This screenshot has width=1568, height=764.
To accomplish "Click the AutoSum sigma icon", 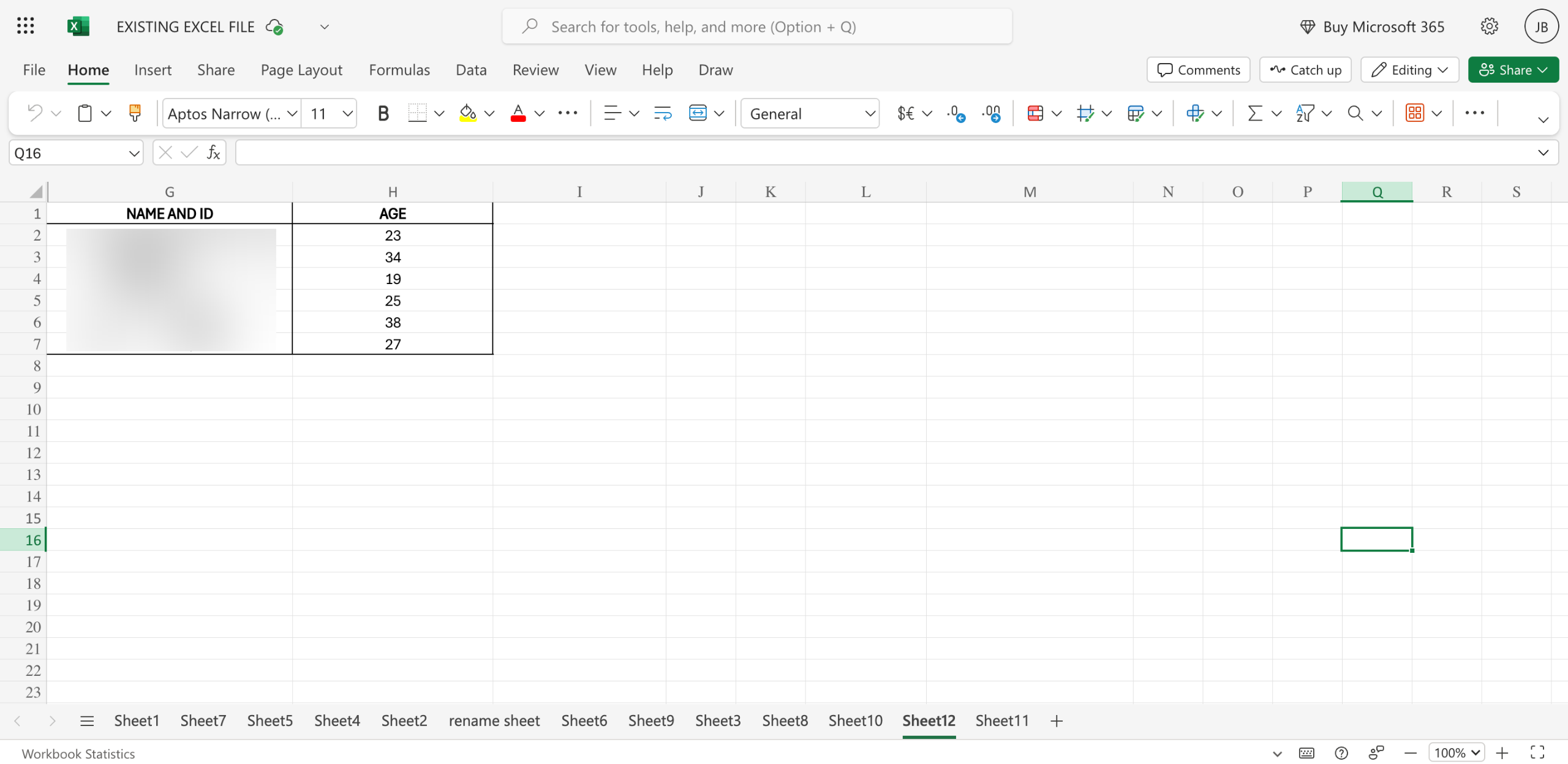I will point(1255,113).
